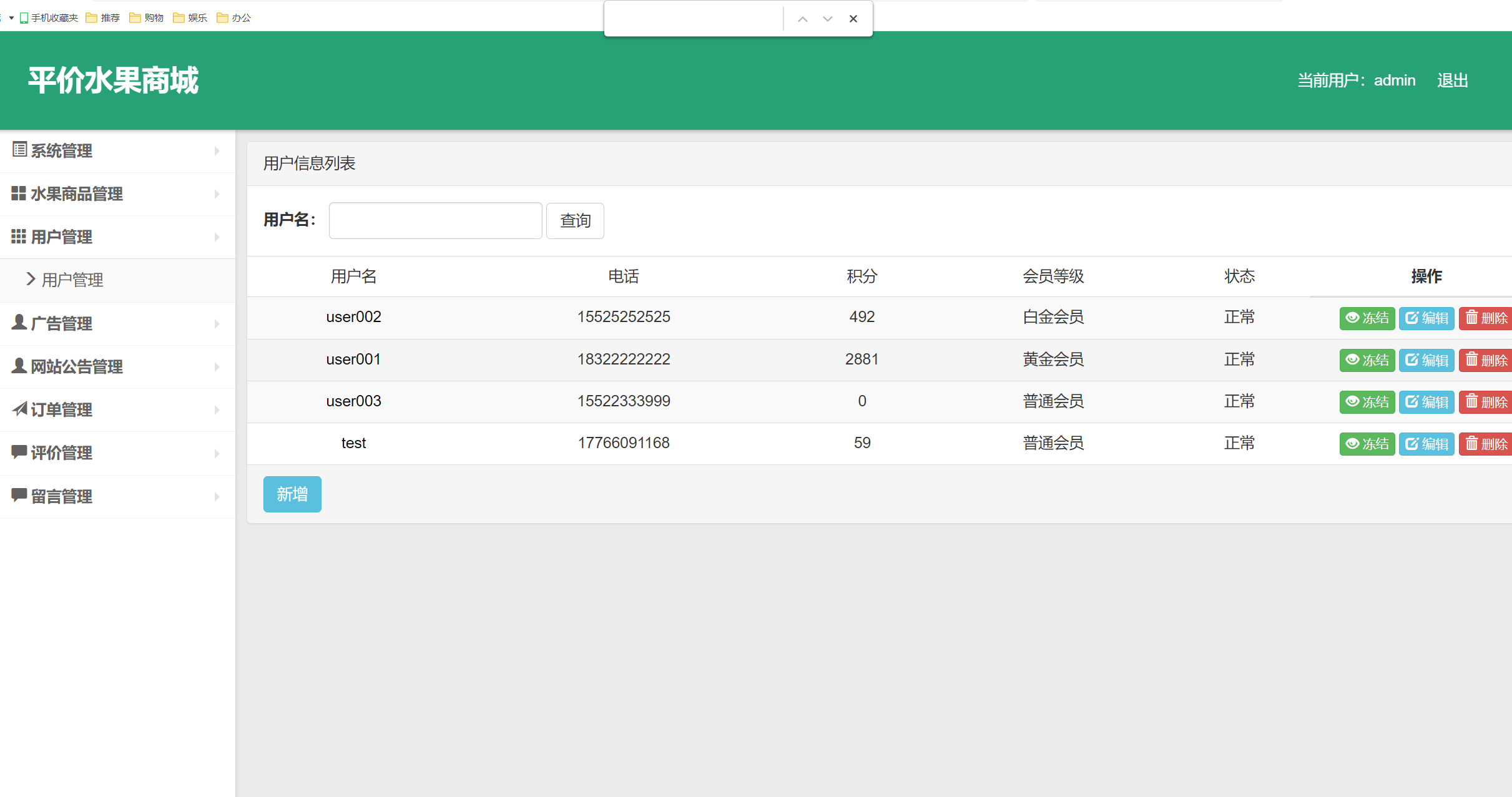Click the 用户名 search input field
Viewport: 1512px width, 797px height.
pos(435,220)
